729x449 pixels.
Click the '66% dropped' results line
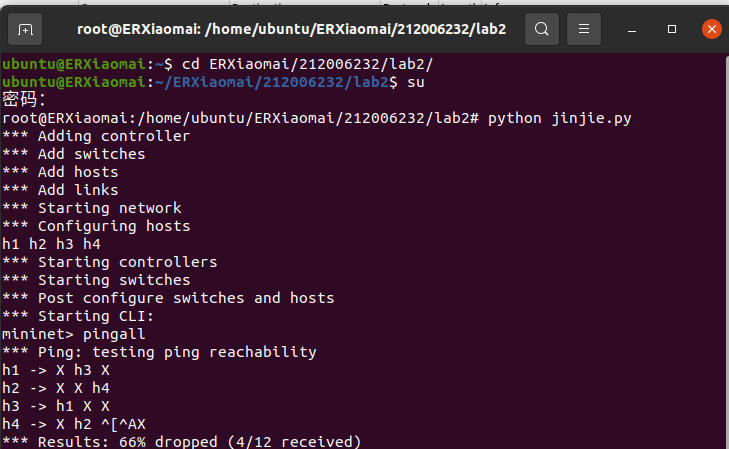point(180,441)
